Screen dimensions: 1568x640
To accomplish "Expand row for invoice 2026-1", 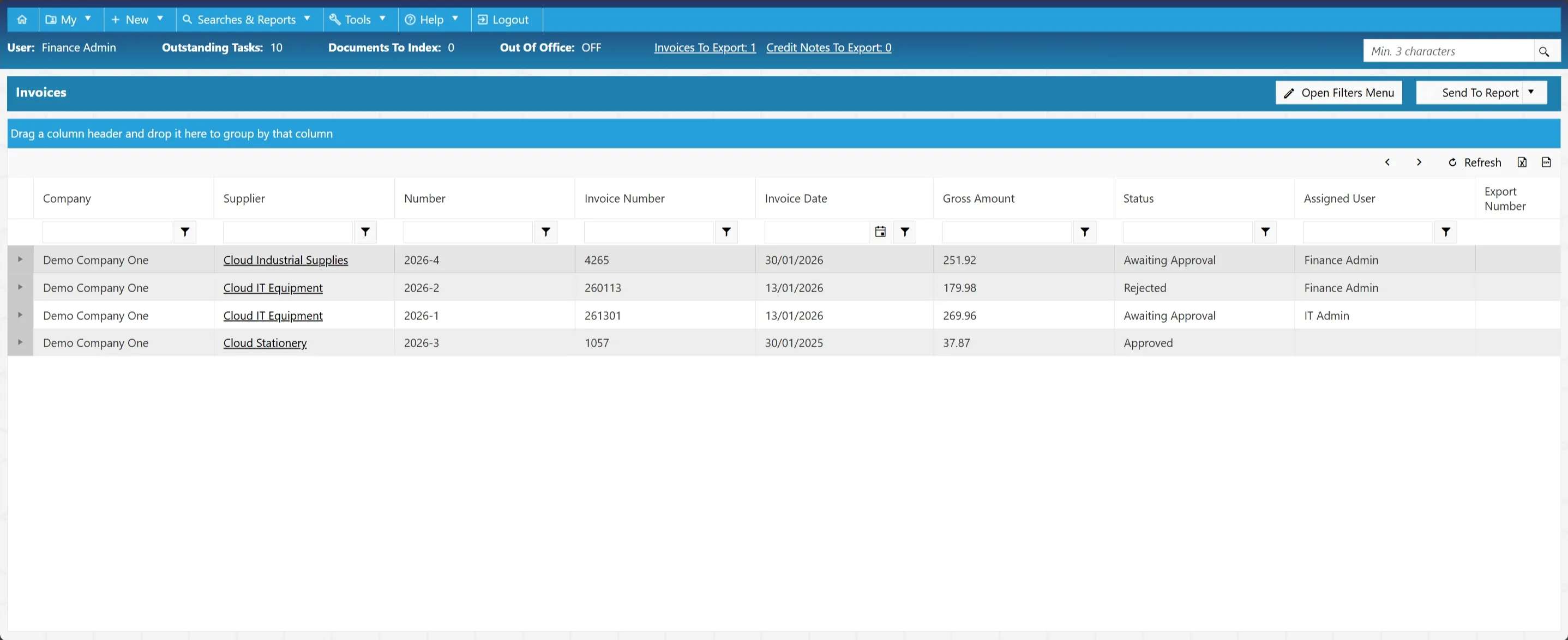I will coord(20,315).
